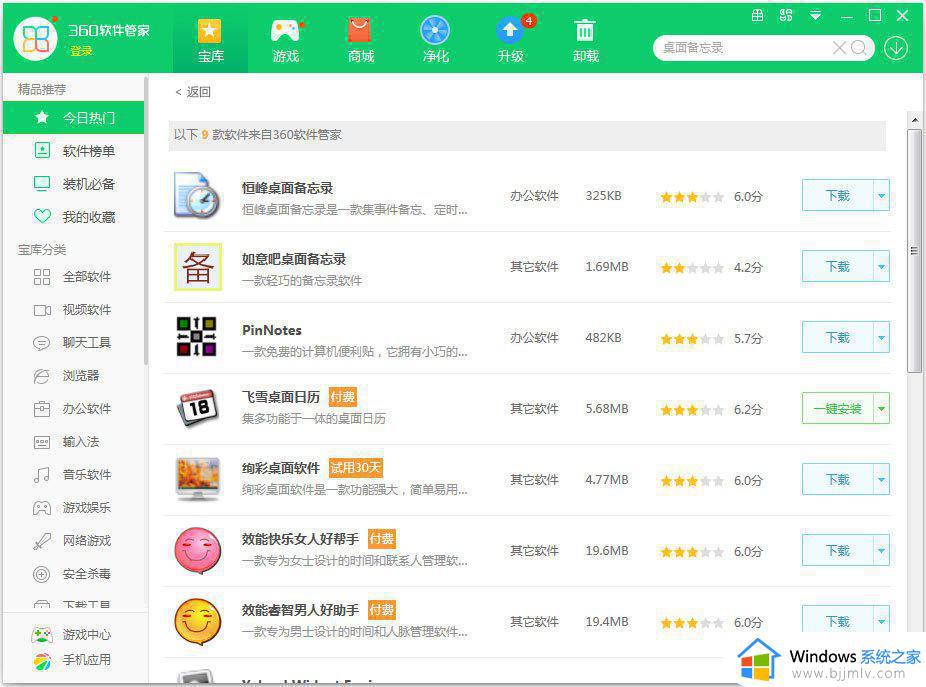Image resolution: width=926 pixels, height=687 pixels.
Task: Click 一键安装 for 飞雪桌面日历
Action: [x=837, y=408]
